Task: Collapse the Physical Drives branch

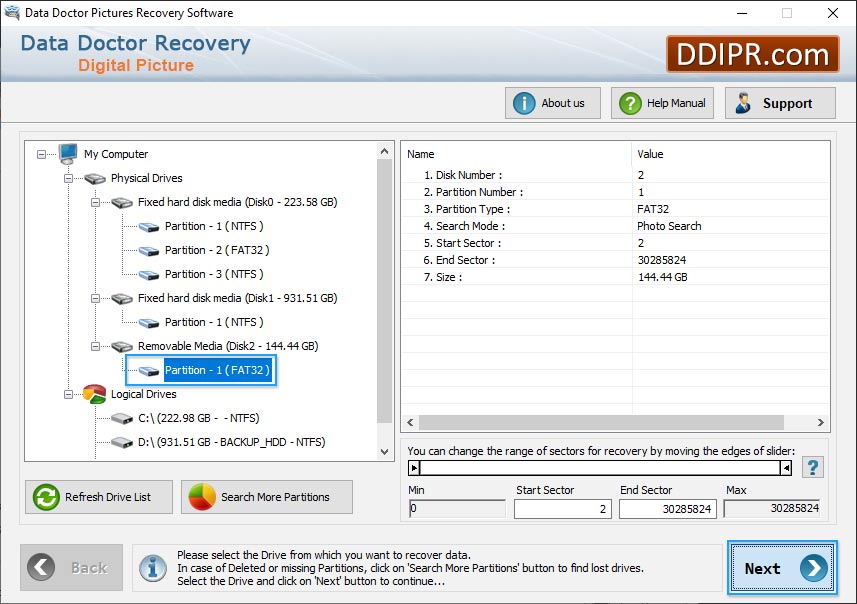Action: point(68,178)
